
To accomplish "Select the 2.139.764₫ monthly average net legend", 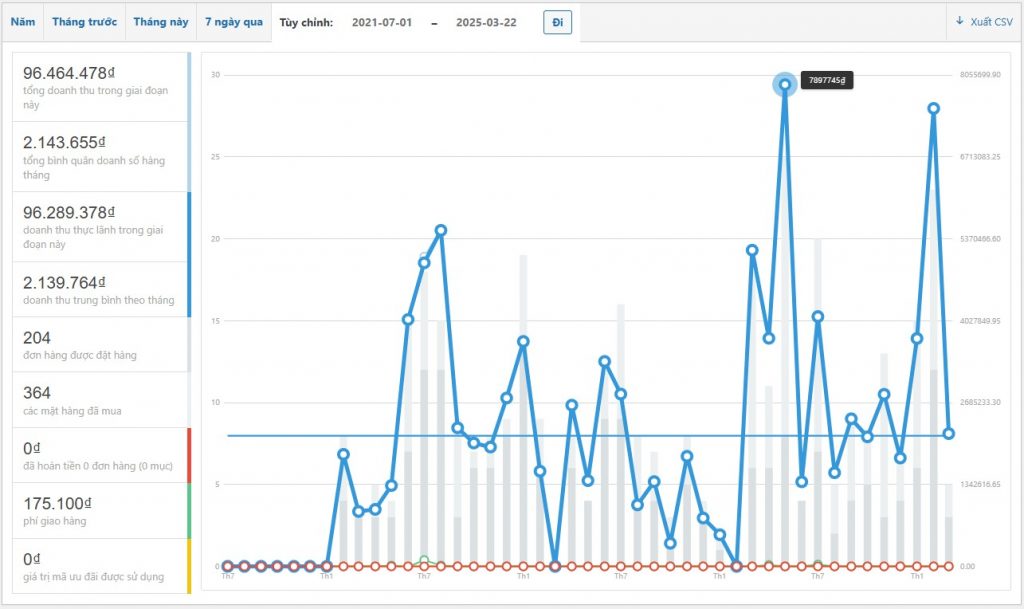I will (x=98, y=290).
